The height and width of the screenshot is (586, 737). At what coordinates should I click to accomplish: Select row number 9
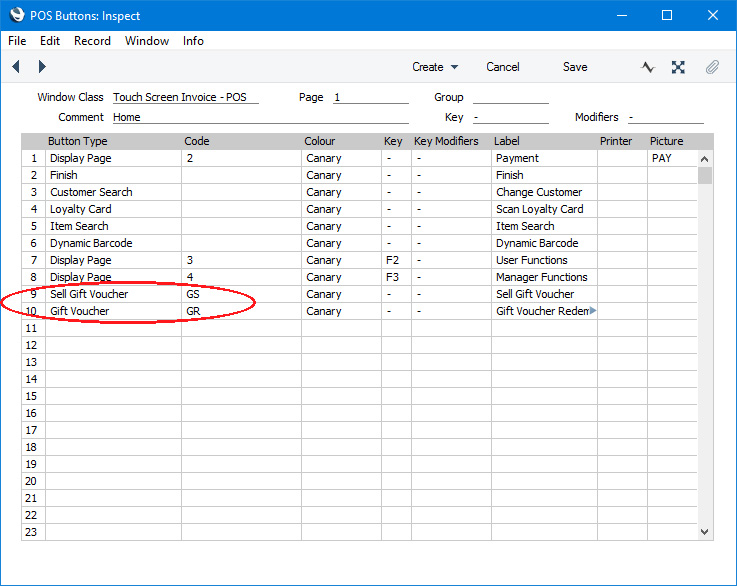coord(31,294)
